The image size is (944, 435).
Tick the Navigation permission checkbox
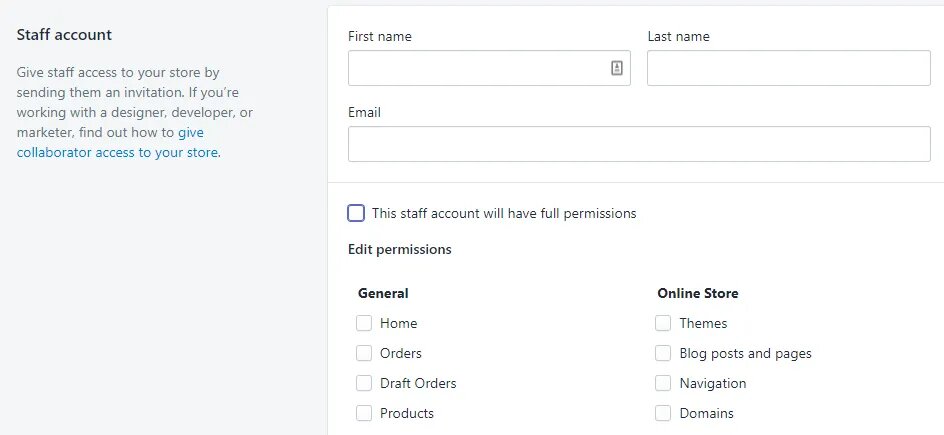[663, 383]
